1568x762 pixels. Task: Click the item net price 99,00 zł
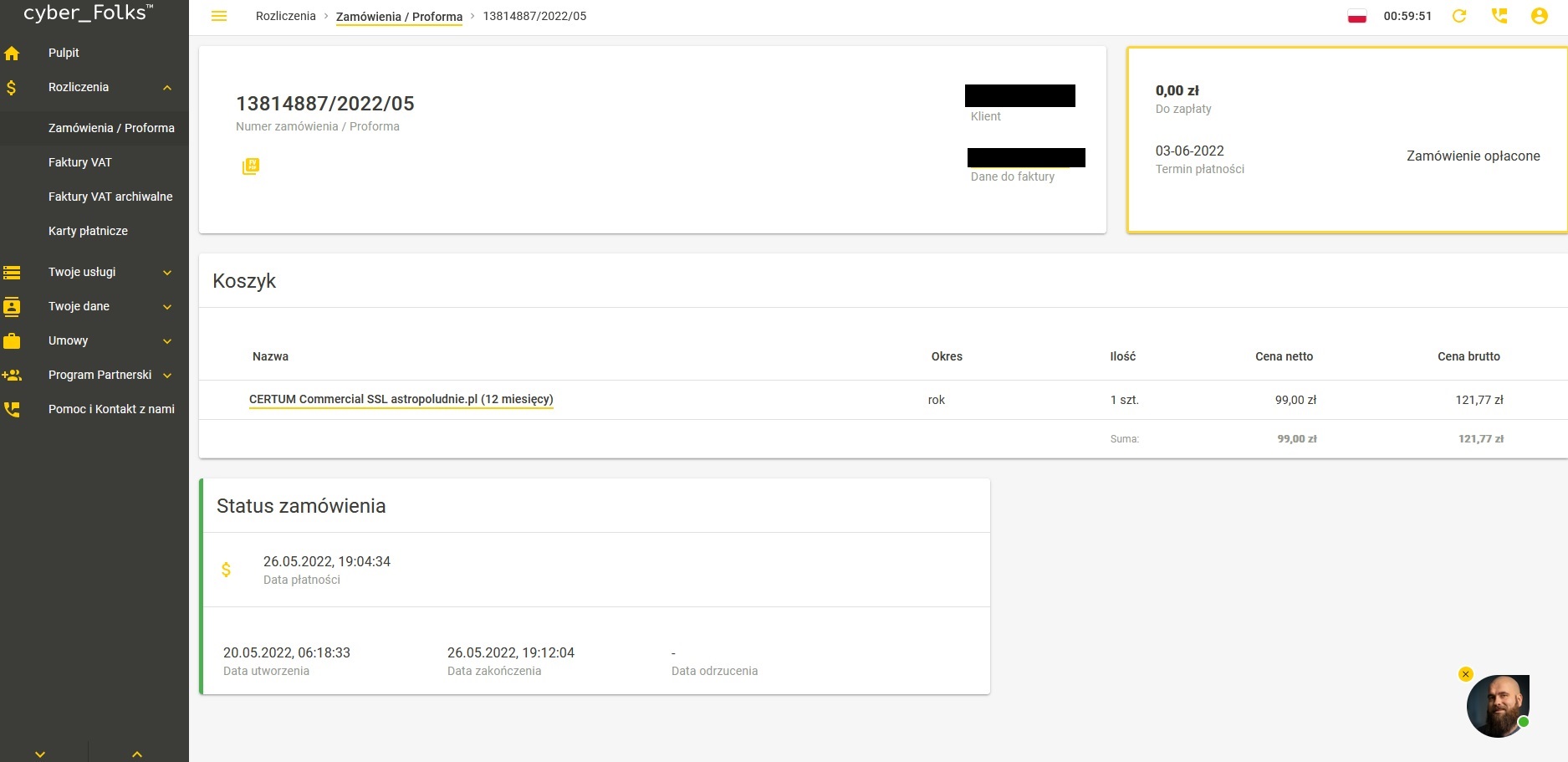1295,400
